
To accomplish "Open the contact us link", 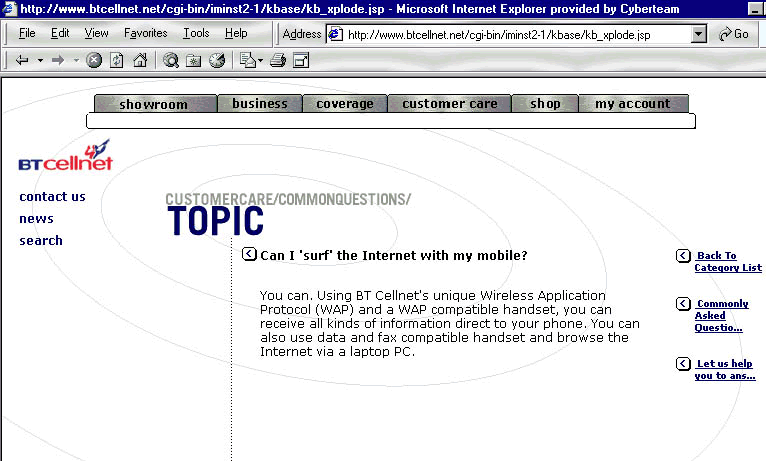I will point(52,197).
